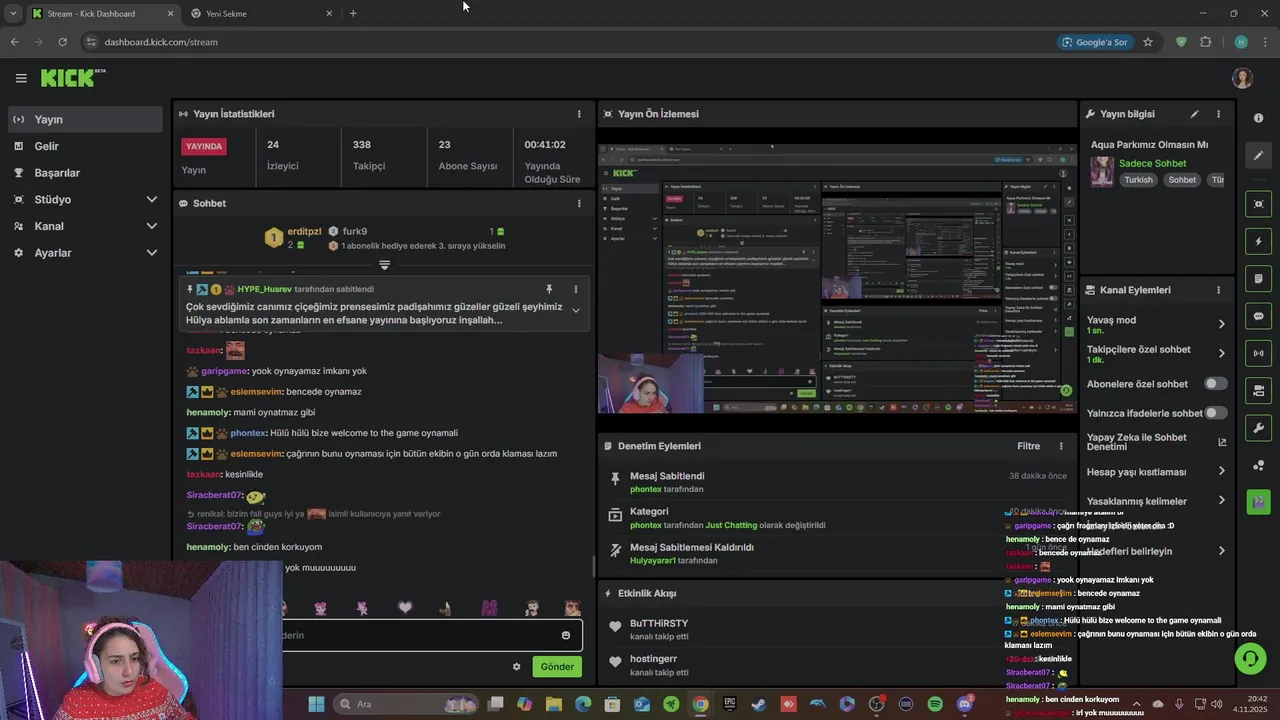Click the info icon in right sidebar
The height and width of the screenshot is (720, 1280).
click(1258, 118)
